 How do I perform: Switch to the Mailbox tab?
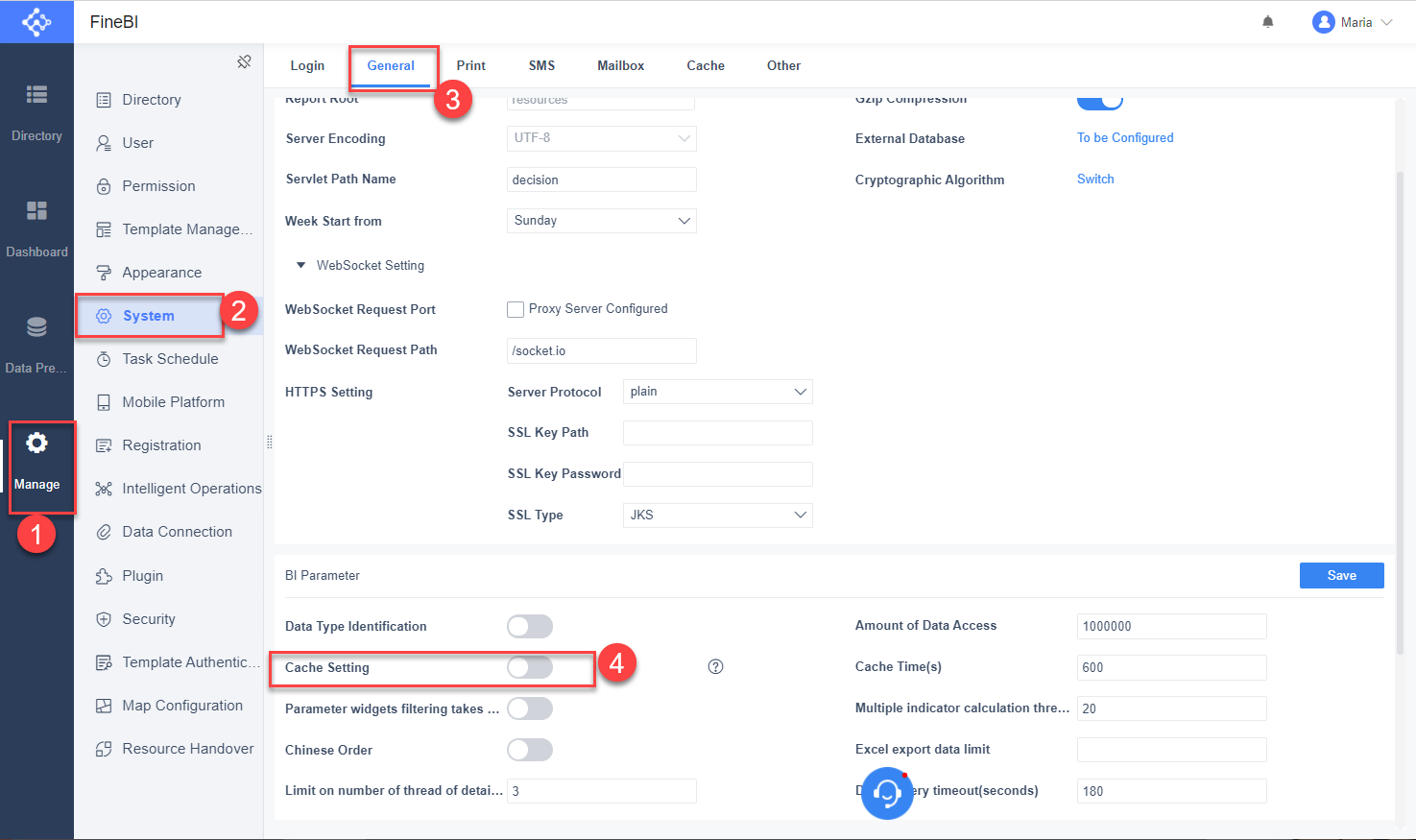point(621,66)
